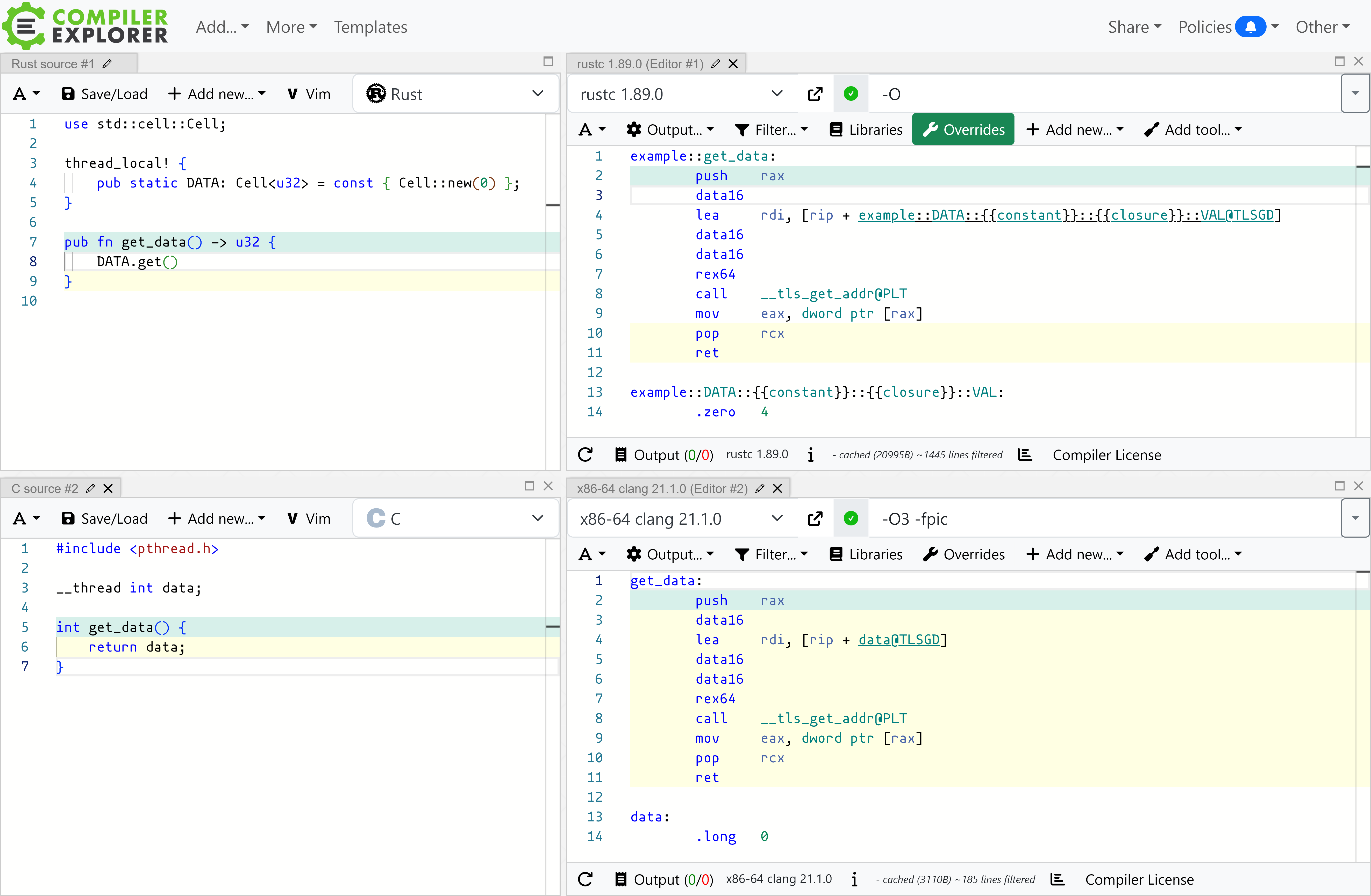Select the C source #2 tab
This screenshot has width=1371, height=896.
45,489
